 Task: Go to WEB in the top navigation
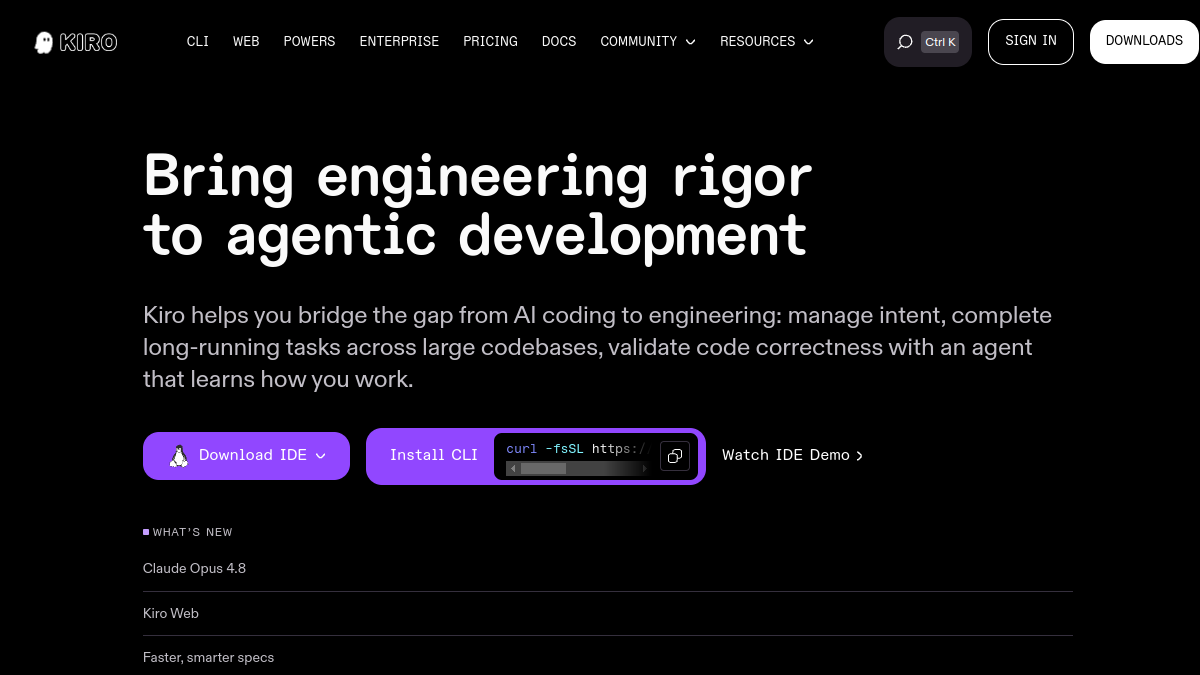click(246, 42)
